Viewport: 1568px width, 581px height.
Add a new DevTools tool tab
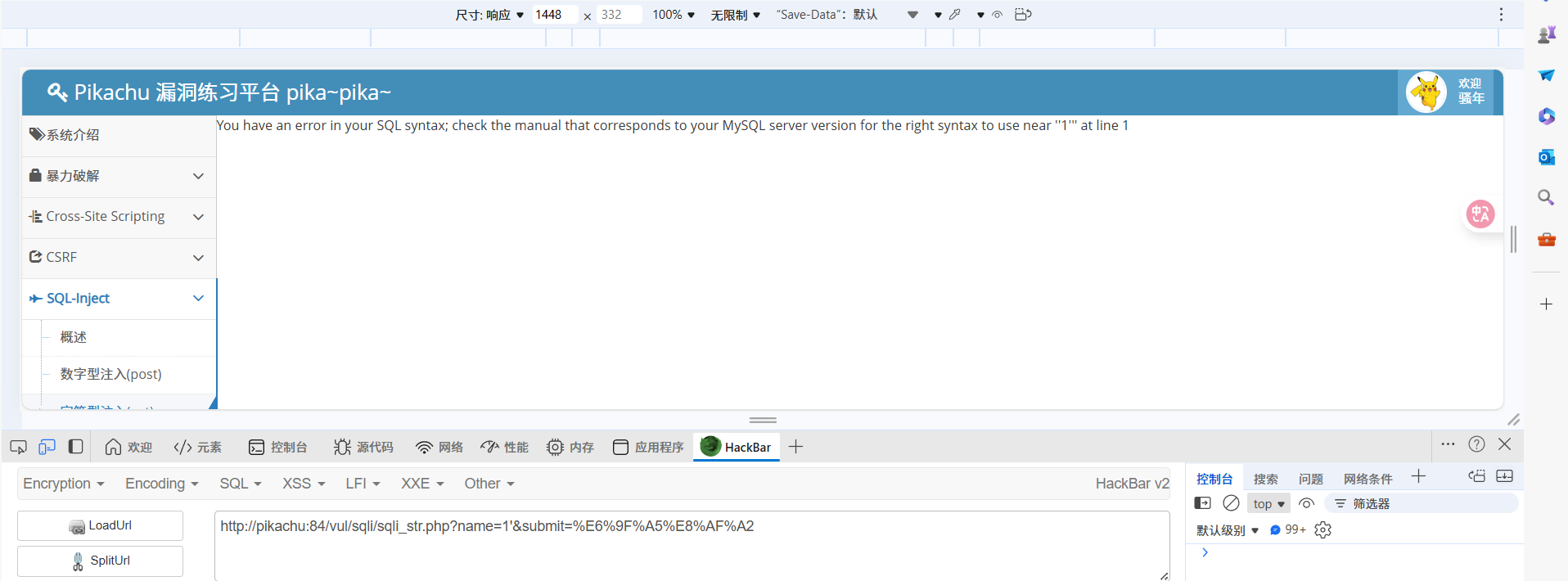tap(795, 447)
